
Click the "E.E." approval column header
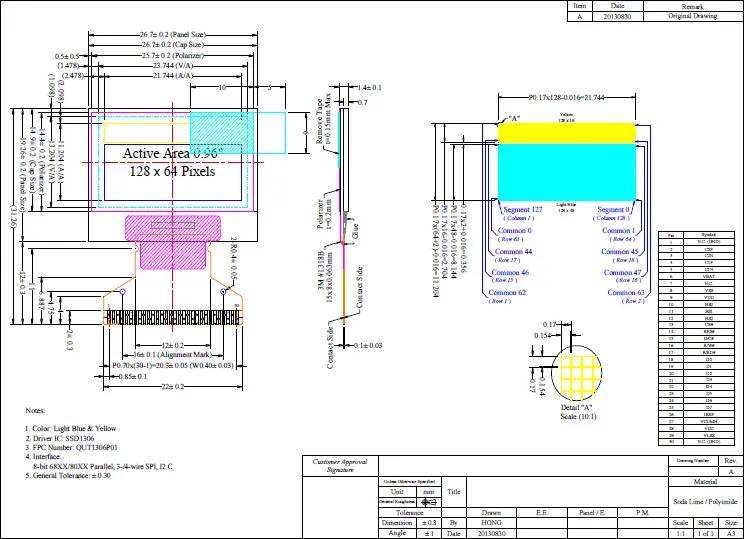tap(541, 512)
